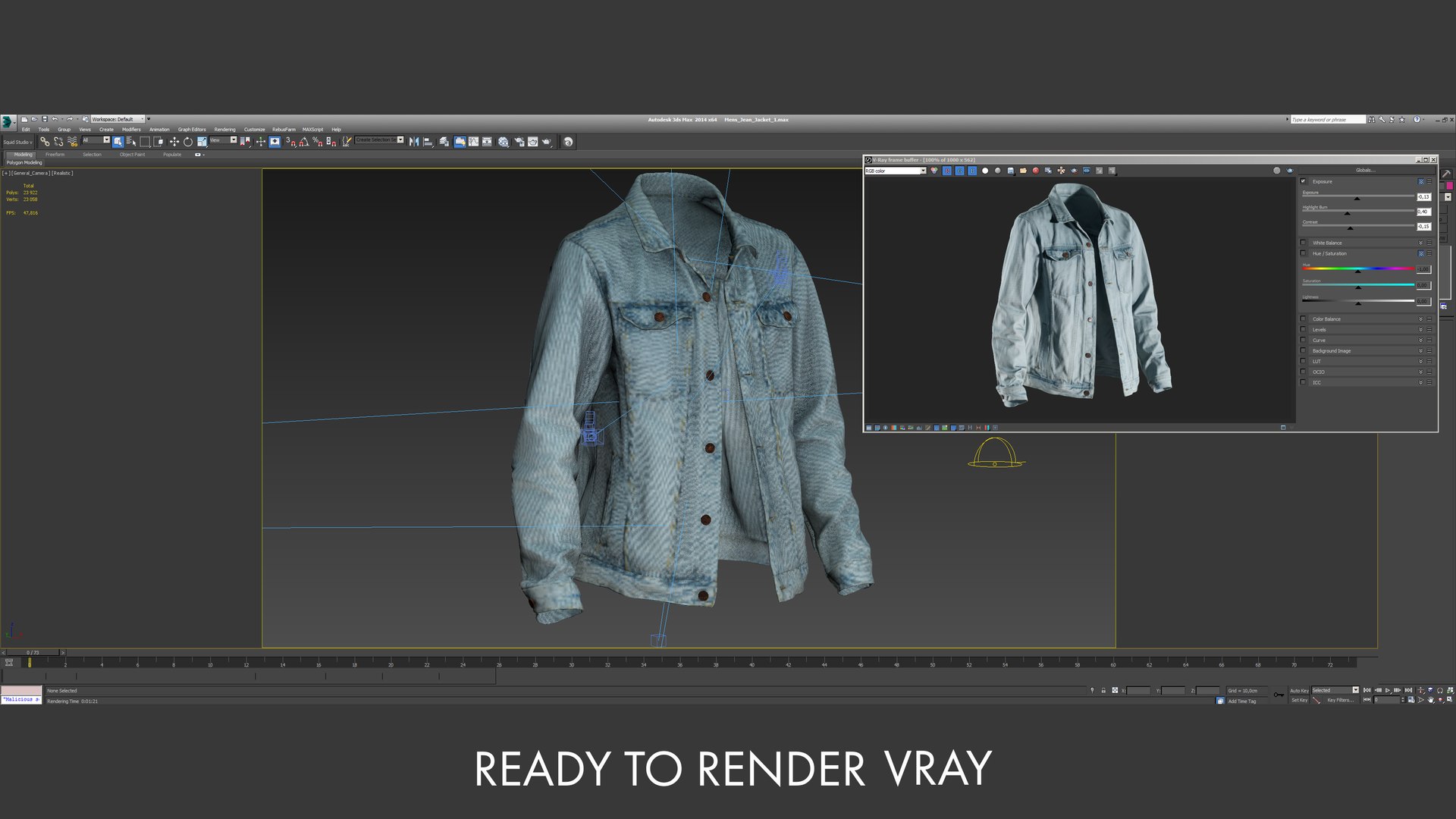
Task: Enable the LUT checkbox
Action: [x=1303, y=361]
